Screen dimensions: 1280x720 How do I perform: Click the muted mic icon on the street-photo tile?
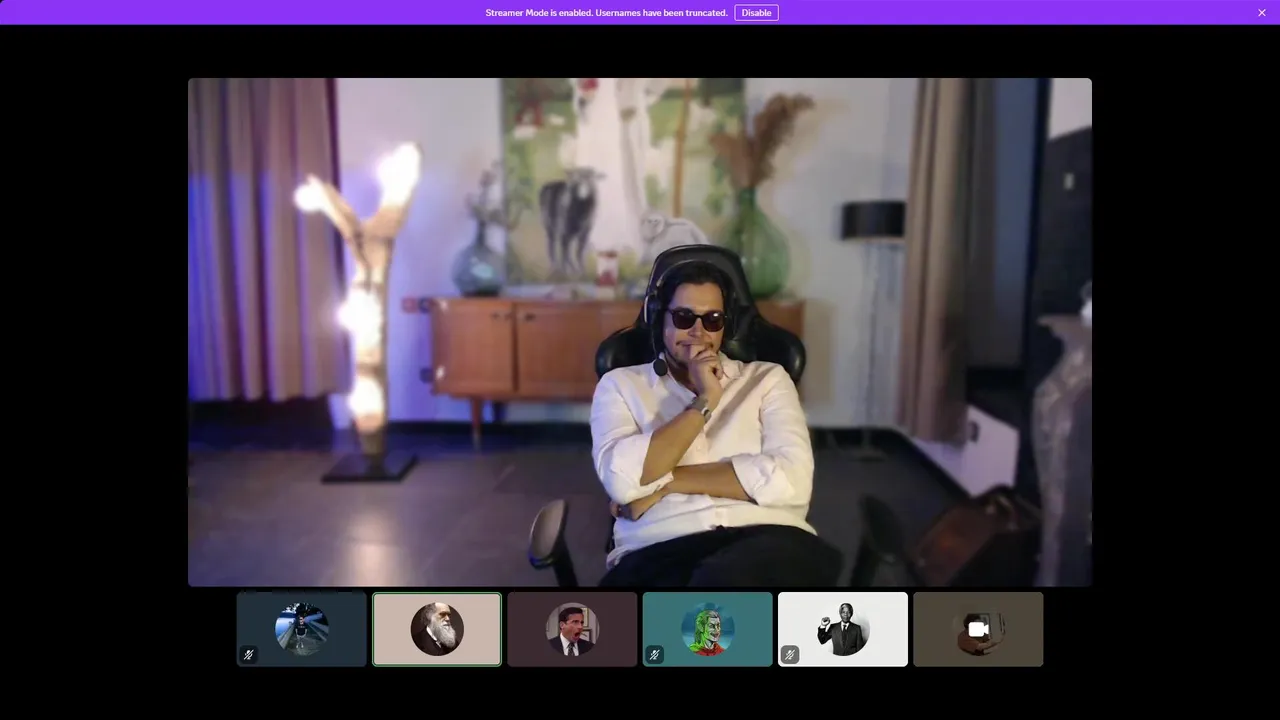click(249, 655)
